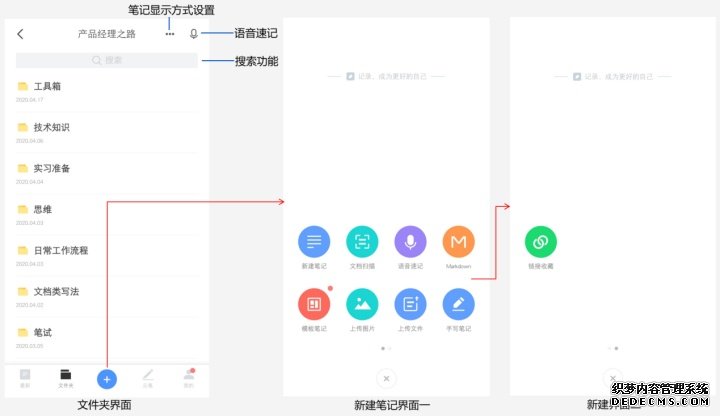Choose the orange Markdown icon
Screen dimensions: 720x416
coord(458,242)
